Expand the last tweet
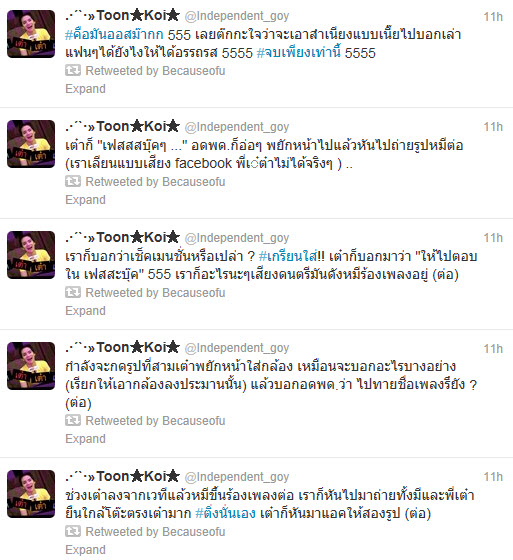 [85, 550]
